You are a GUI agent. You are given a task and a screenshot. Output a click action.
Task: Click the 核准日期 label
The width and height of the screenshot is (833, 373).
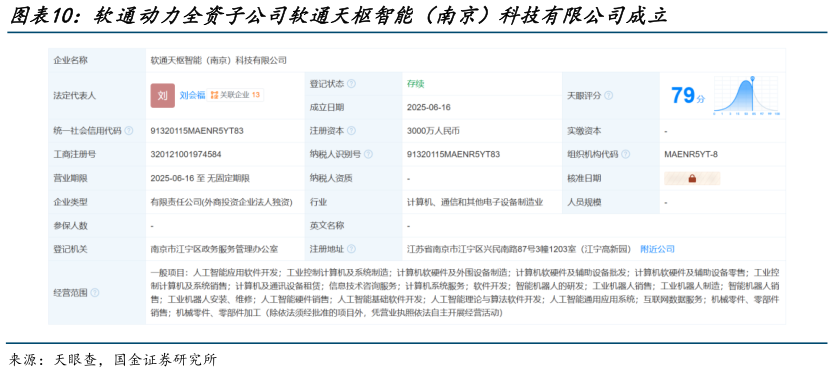click(x=584, y=179)
